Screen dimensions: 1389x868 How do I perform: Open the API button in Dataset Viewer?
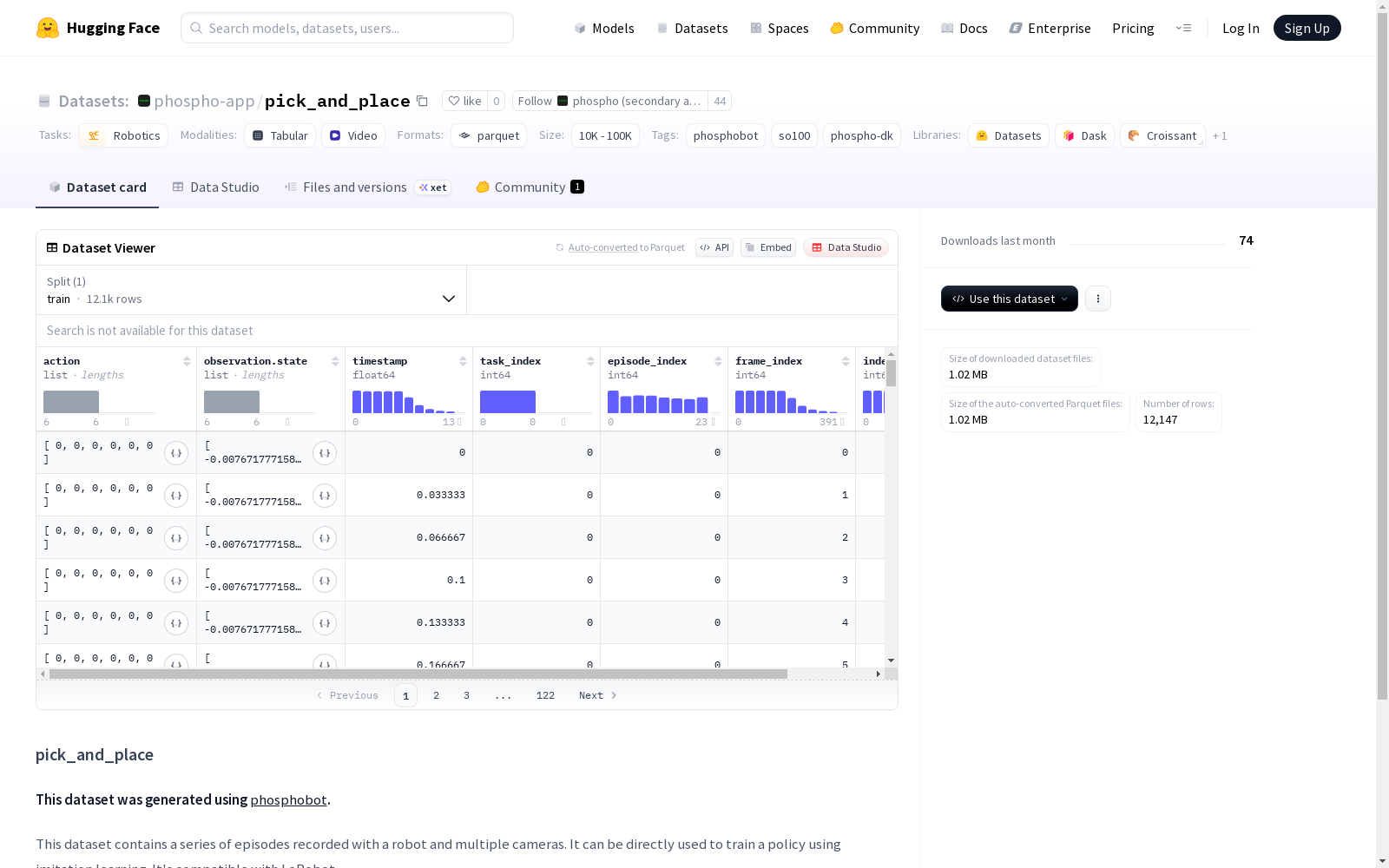(714, 247)
